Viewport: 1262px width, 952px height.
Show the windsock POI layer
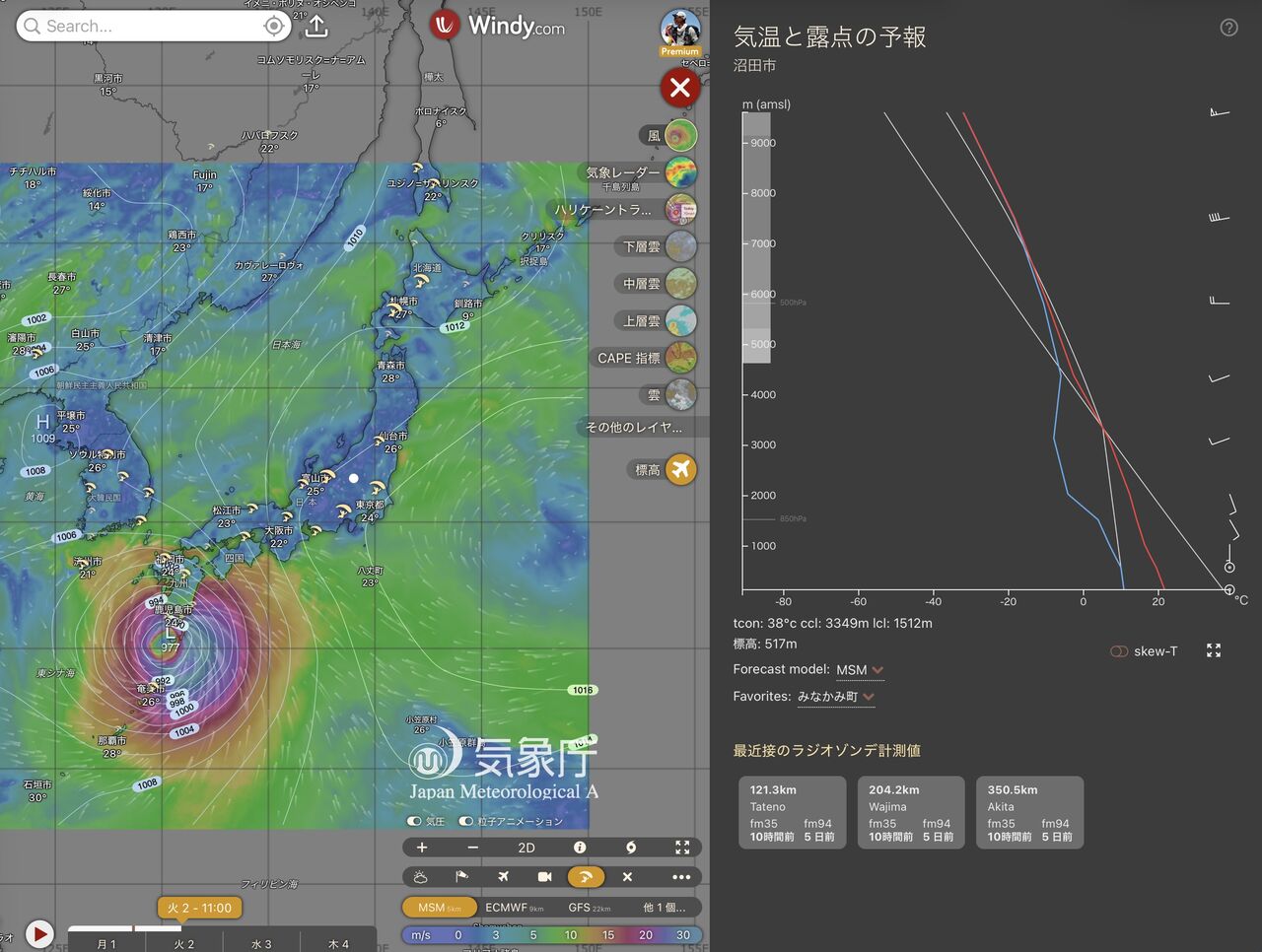tap(461, 876)
